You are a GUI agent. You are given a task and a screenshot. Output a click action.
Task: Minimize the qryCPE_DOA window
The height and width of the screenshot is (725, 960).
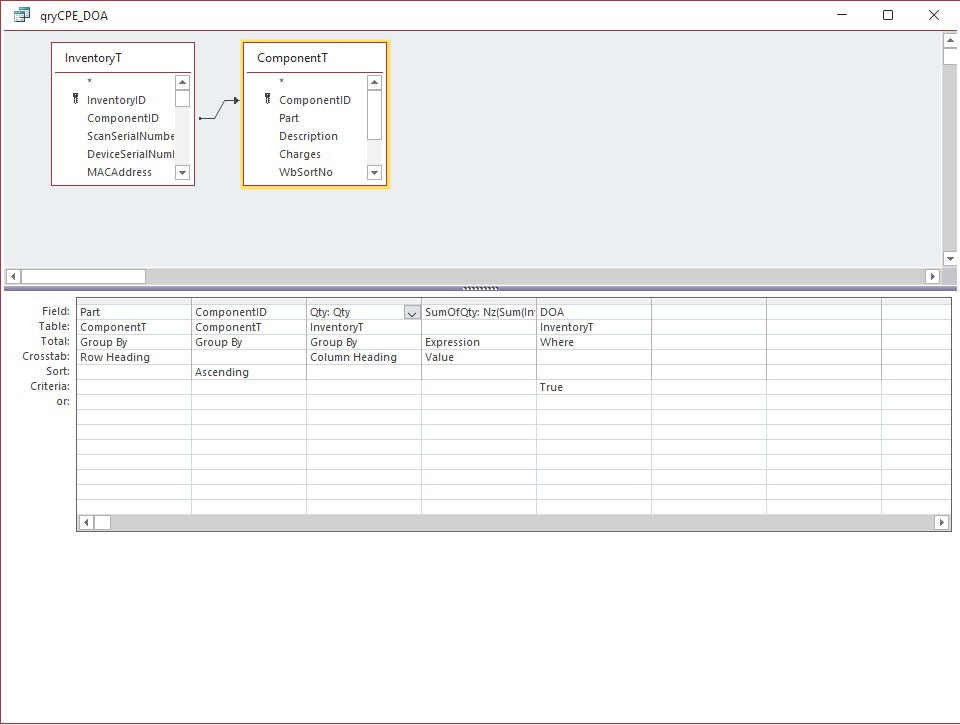pos(842,15)
